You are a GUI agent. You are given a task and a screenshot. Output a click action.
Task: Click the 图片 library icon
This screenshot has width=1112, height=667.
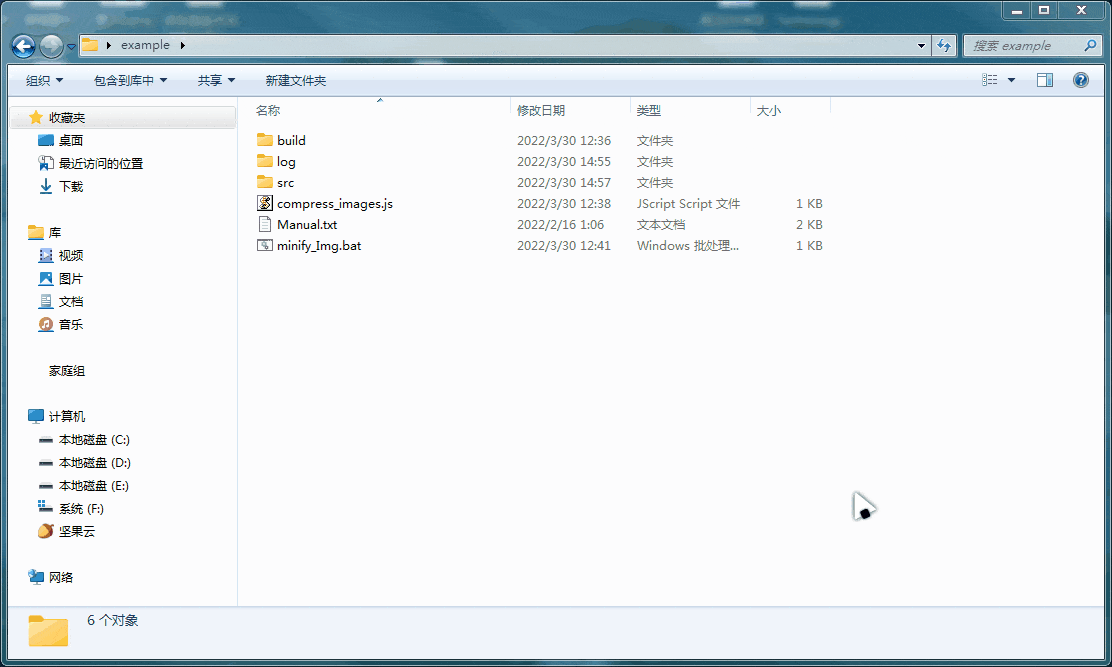click(45, 279)
